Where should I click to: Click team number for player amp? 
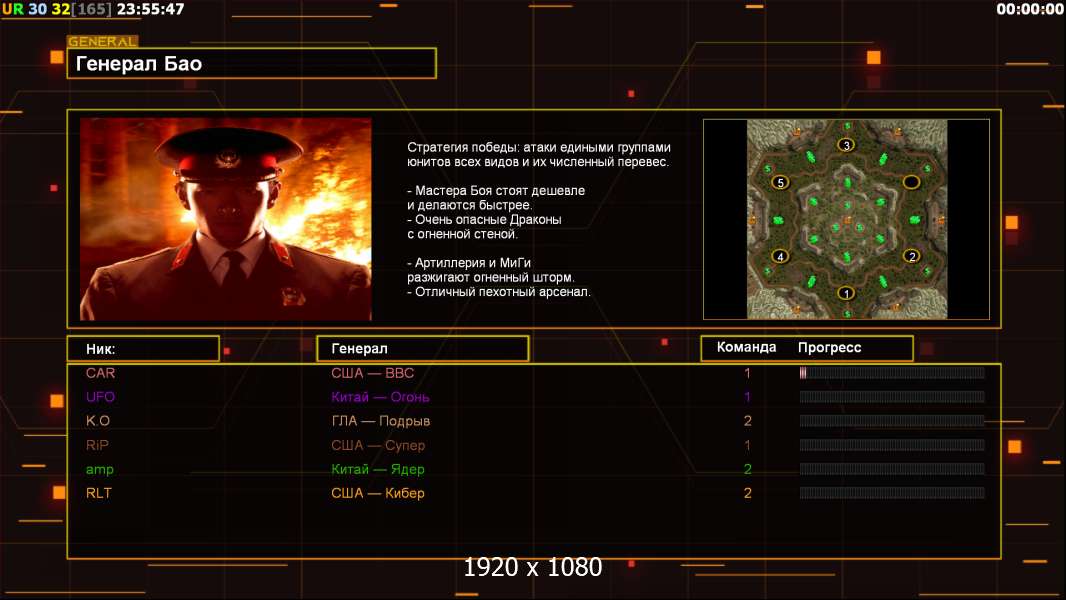(x=747, y=469)
